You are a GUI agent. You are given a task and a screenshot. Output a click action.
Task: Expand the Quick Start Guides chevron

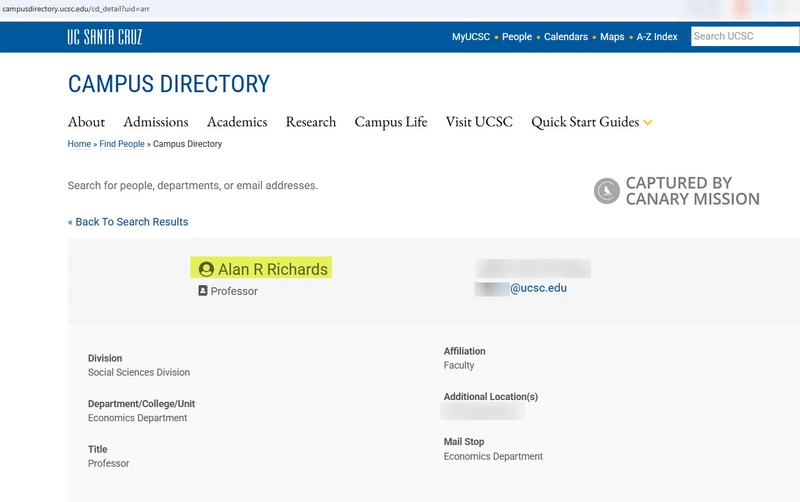click(647, 122)
